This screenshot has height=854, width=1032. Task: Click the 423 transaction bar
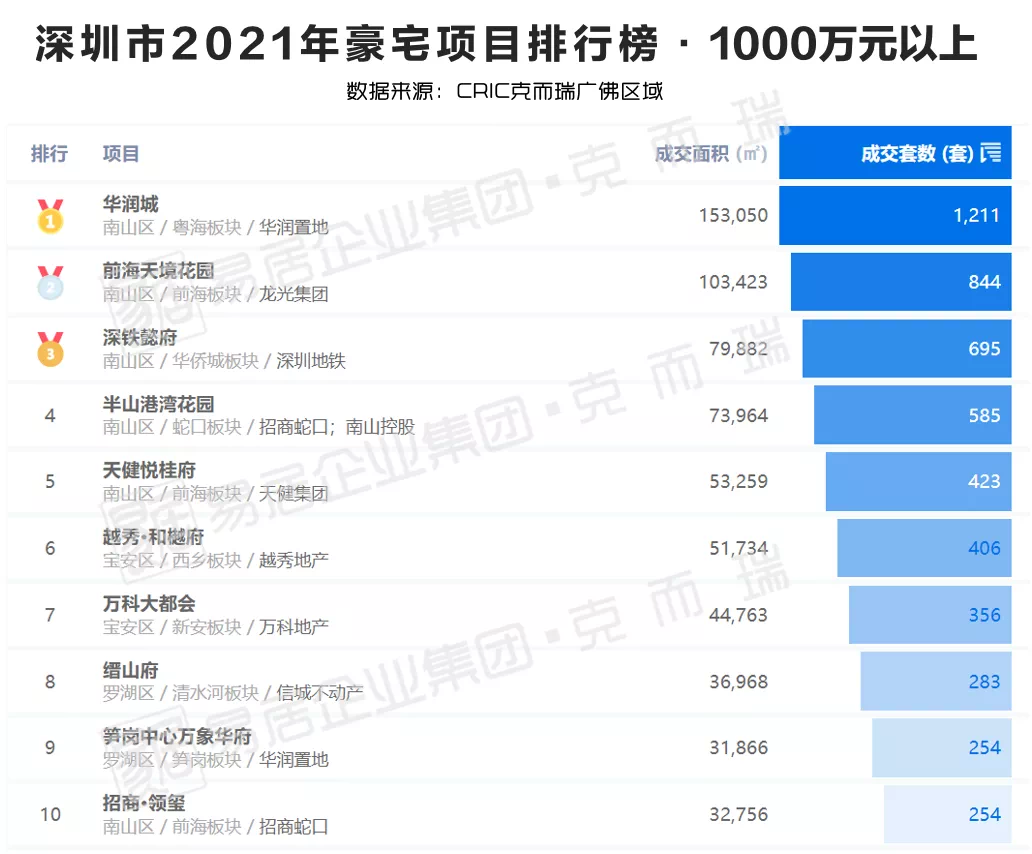[919, 482]
